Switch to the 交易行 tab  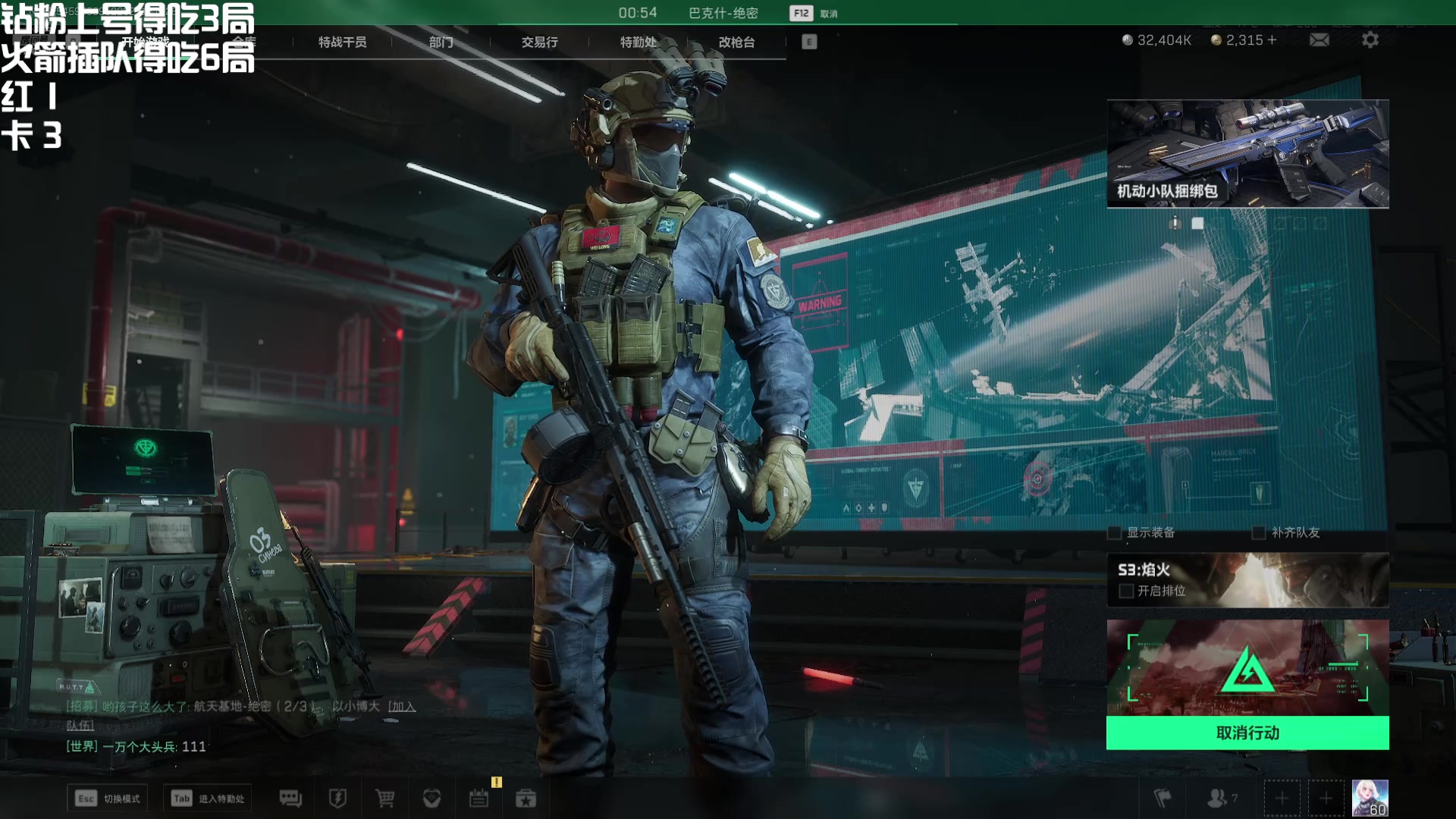tap(539, 42)
